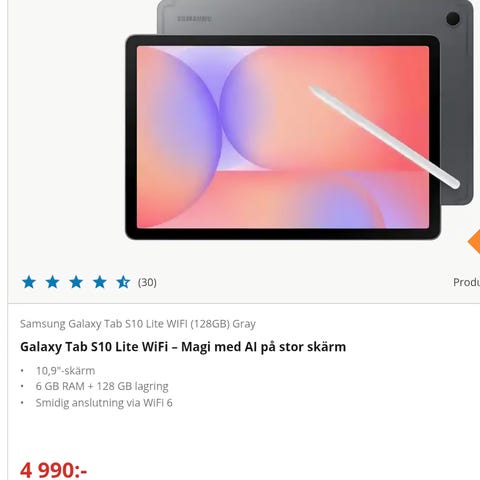Click the first rating star

(29, 282)
